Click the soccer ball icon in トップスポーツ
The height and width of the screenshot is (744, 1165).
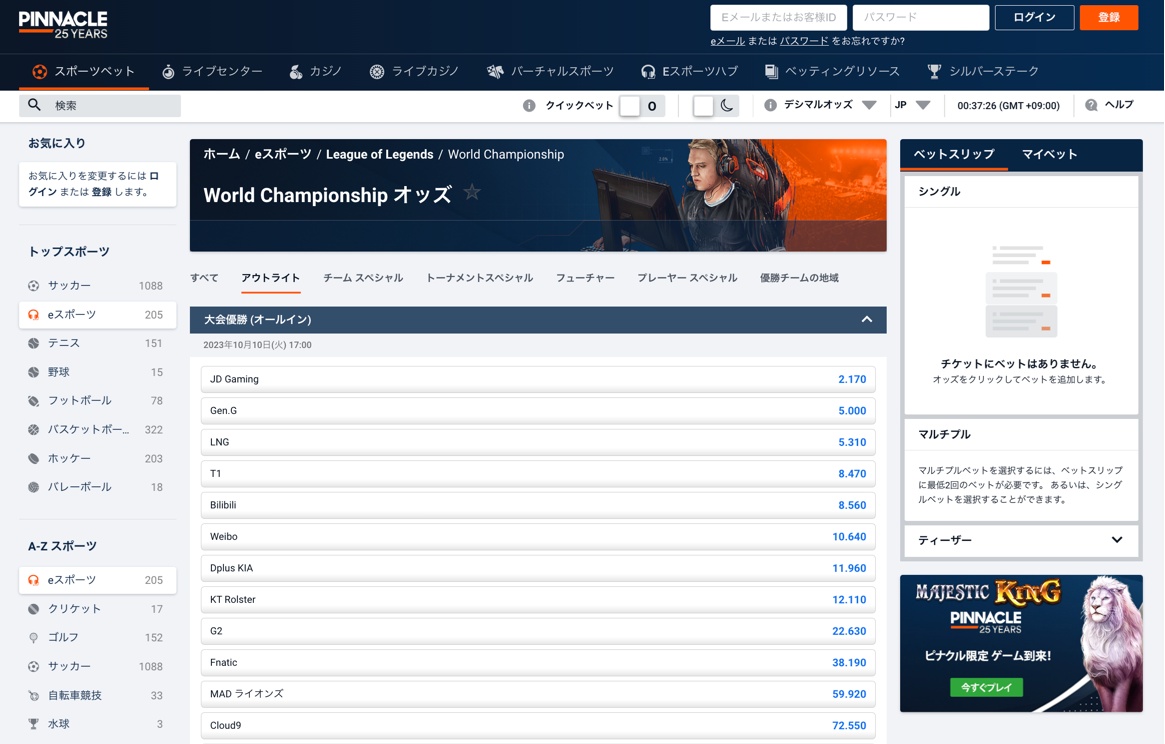point(33,285)
